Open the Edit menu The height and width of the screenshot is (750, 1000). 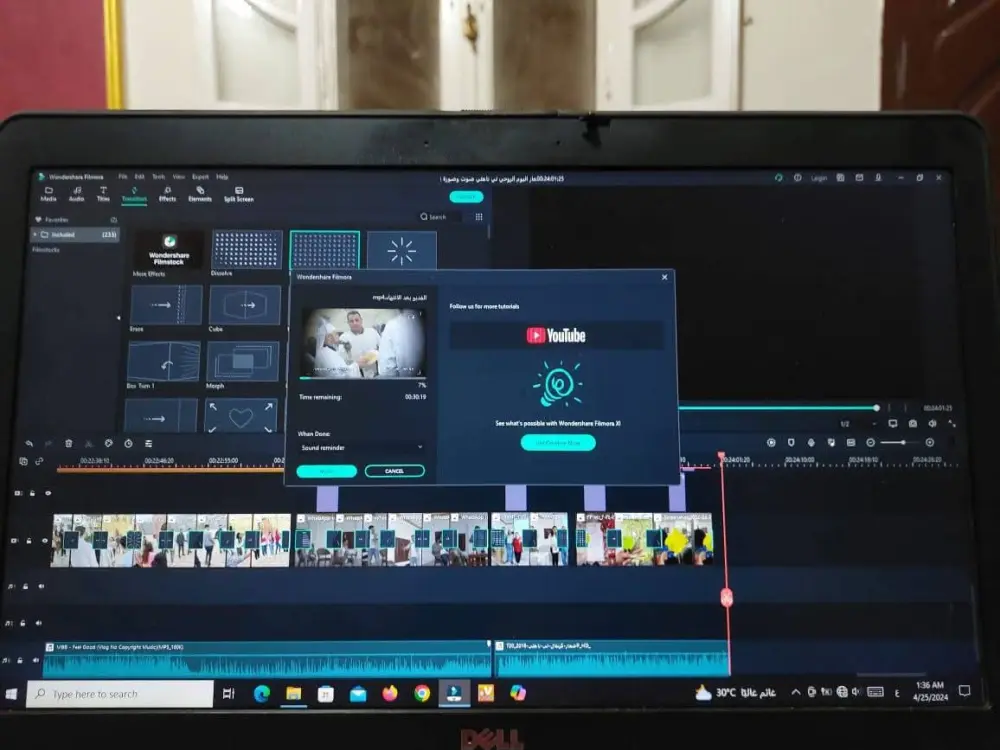coord(140,177)
